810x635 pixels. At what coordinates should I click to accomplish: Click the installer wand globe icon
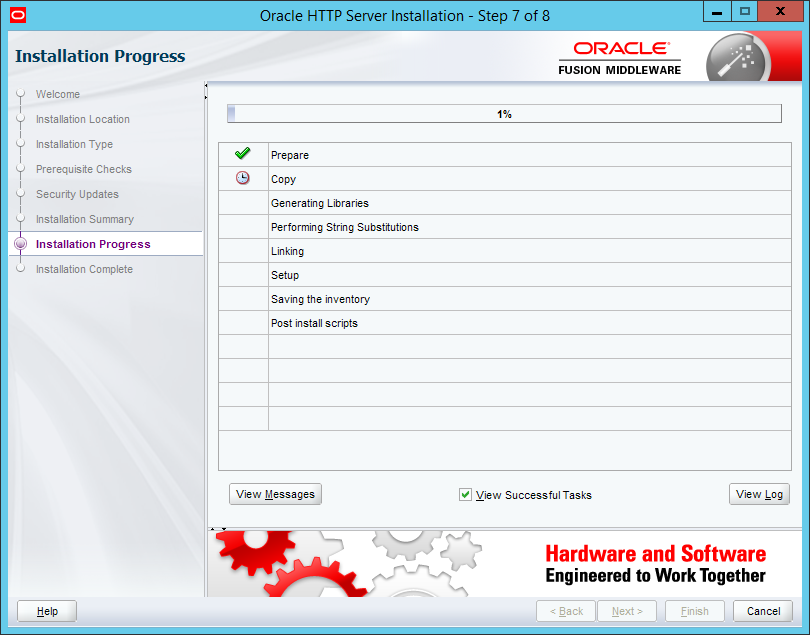(x=738, y=59)
